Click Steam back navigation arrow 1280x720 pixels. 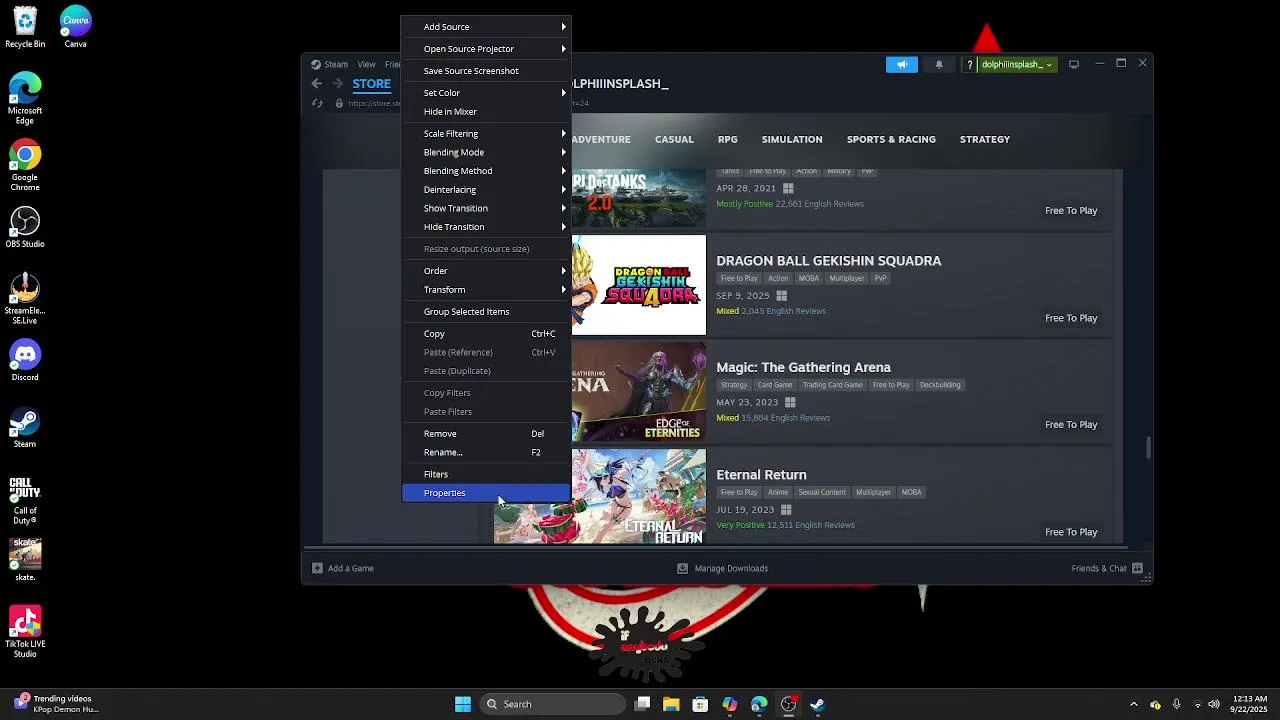coord(317,84)
